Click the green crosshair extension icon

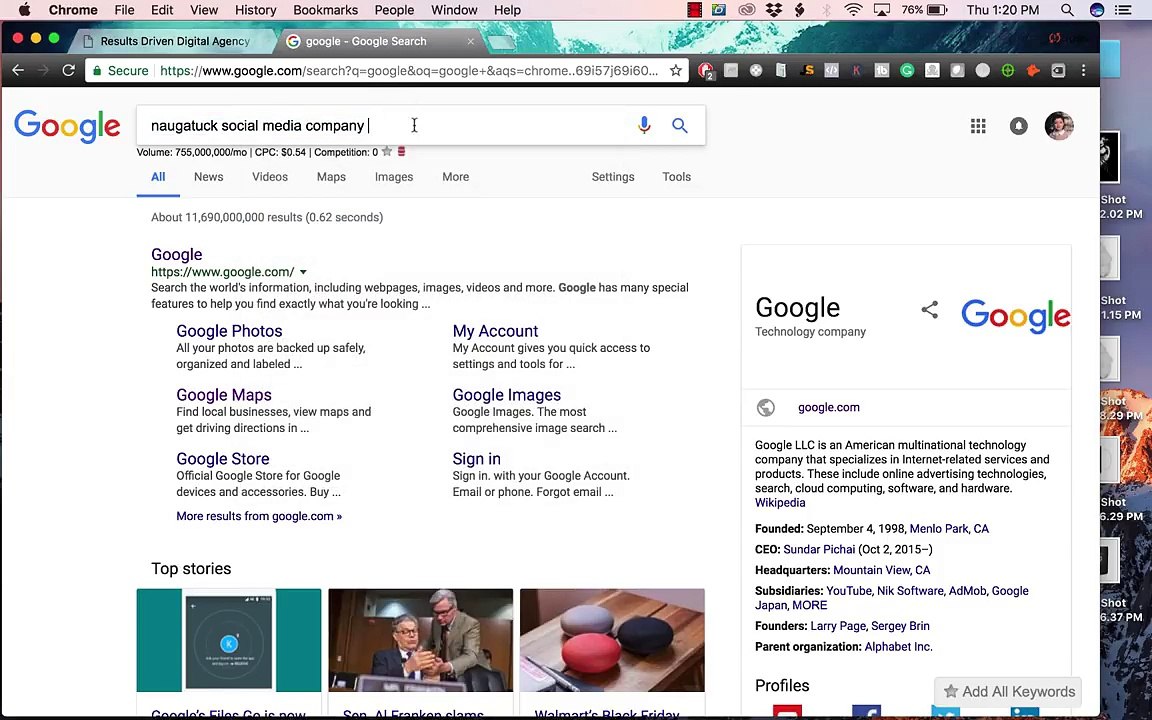[x=1008, y=71]
